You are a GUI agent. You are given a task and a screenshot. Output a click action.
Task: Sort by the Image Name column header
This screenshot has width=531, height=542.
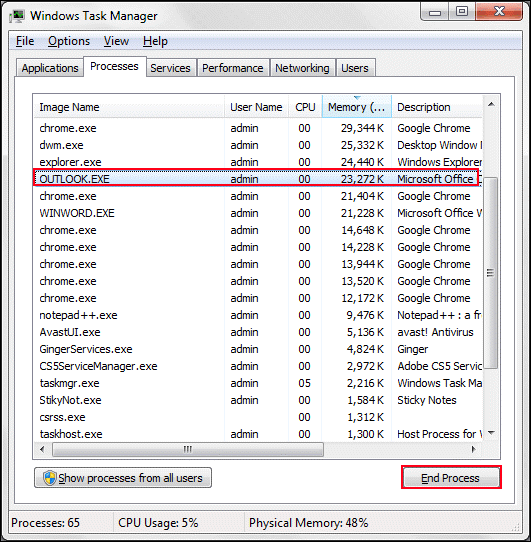[129, 107]
